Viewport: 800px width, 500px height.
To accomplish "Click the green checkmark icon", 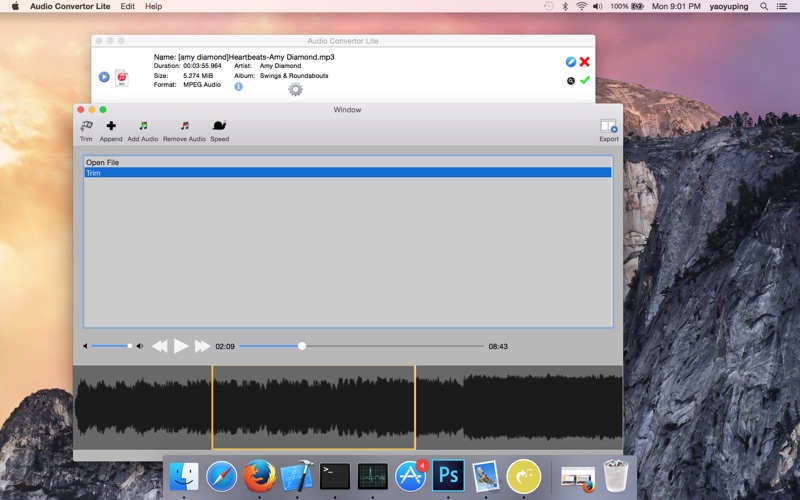I will (x=585, y=80).
